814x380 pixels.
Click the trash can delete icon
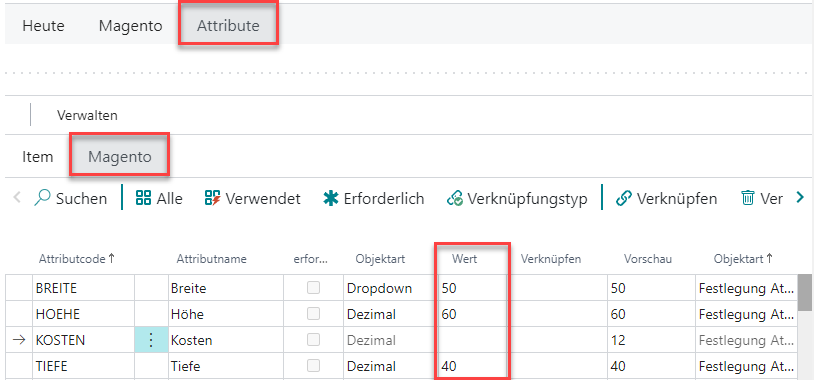(x=748, y=198)
